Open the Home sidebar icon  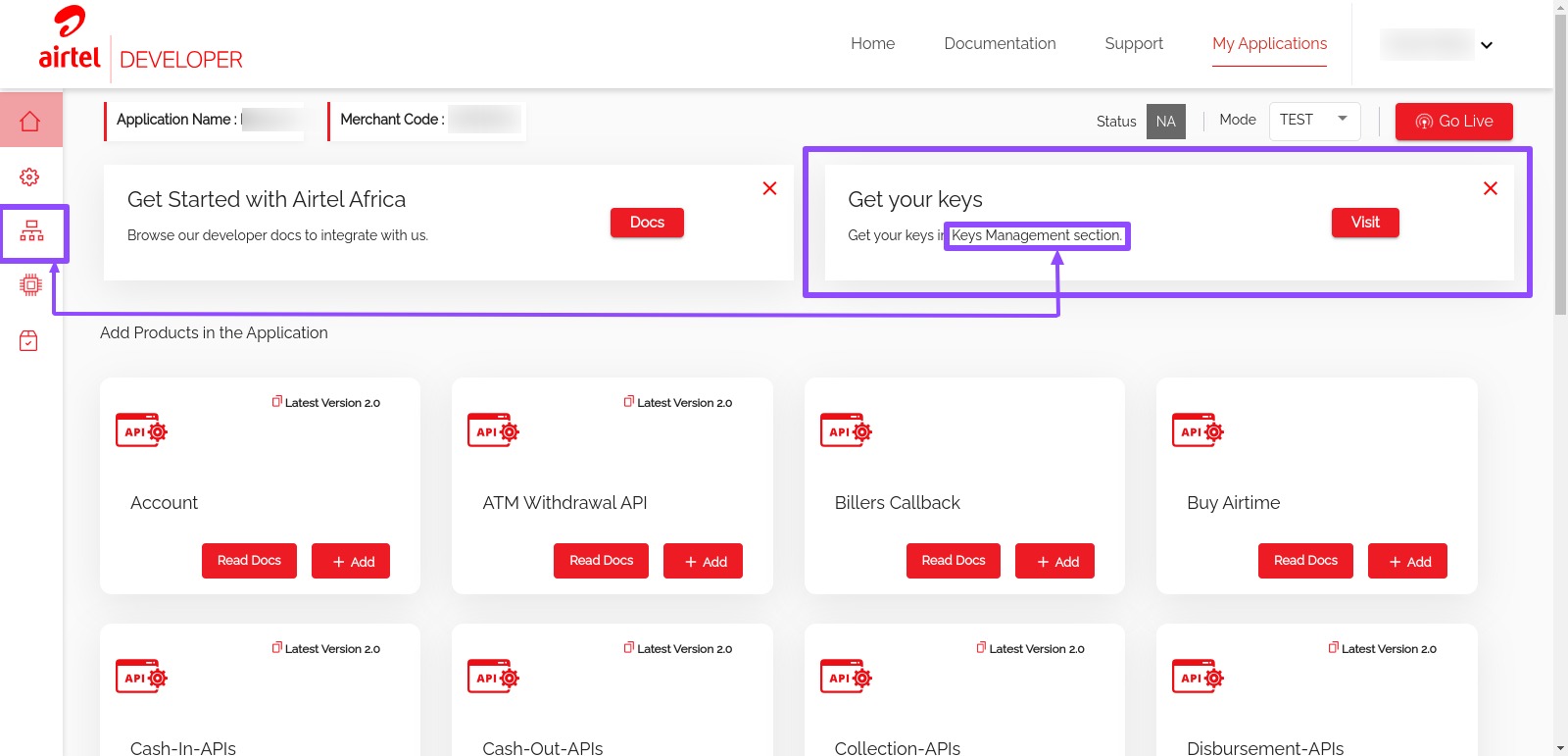30,121
